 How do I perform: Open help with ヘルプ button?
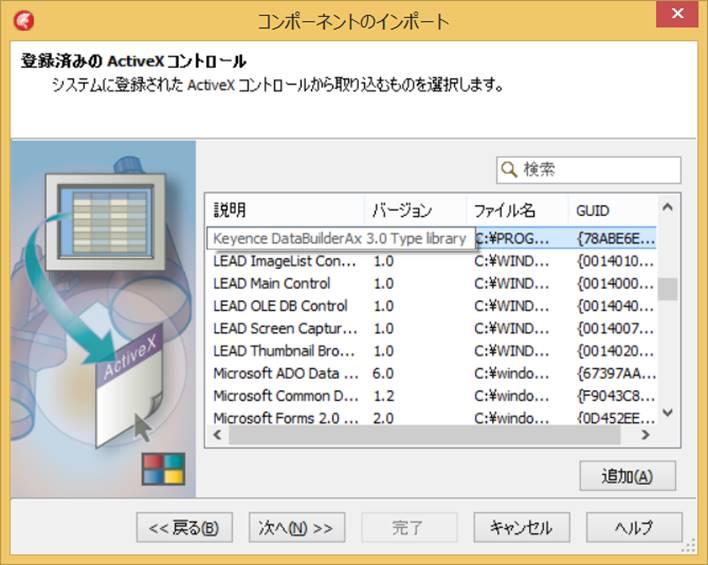click(634, 527)
